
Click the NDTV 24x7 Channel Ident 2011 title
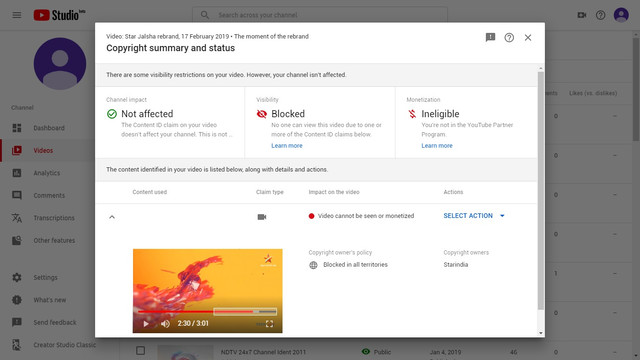[x=263, y=352]
